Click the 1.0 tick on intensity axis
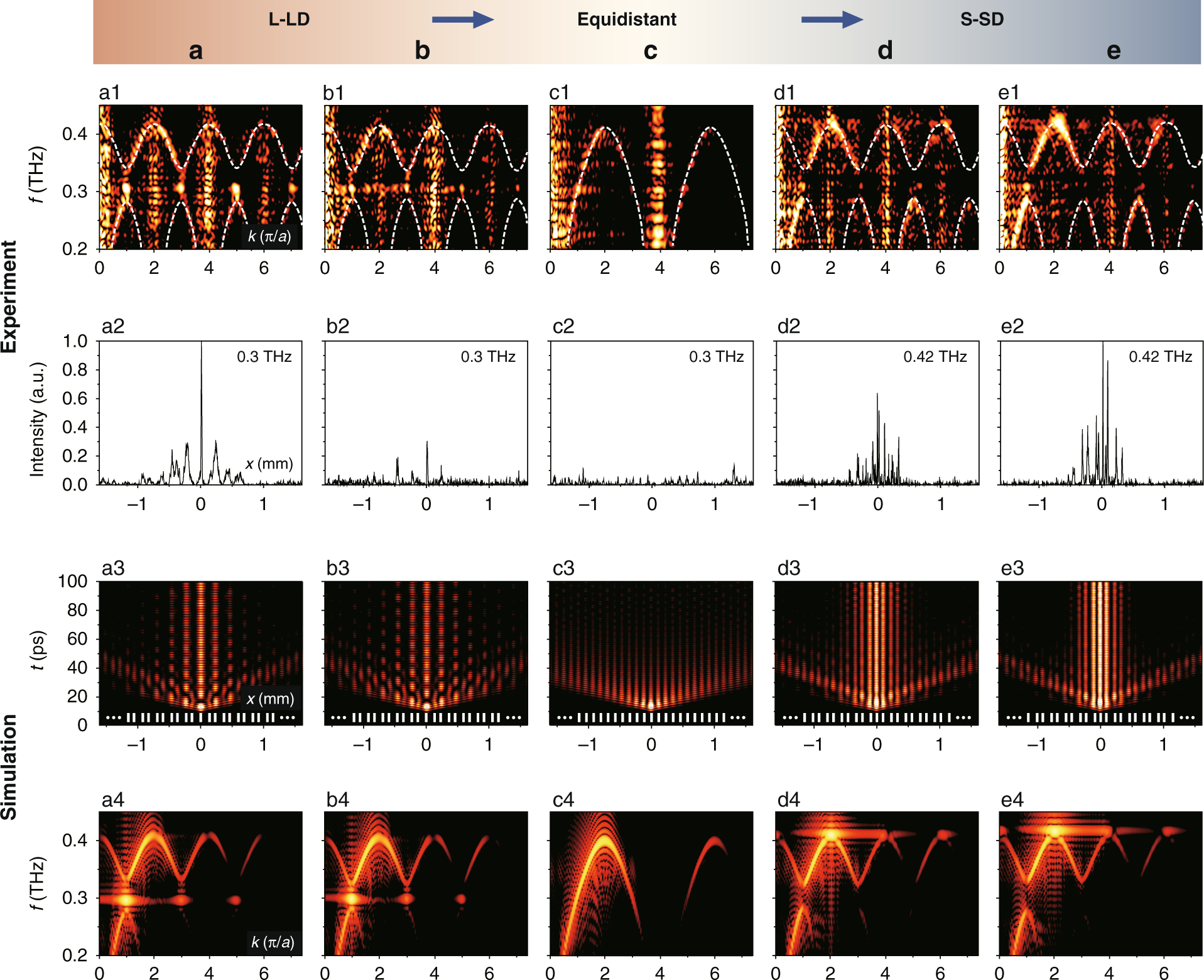This screenshot has width=1204, height=980. point(75,341)
